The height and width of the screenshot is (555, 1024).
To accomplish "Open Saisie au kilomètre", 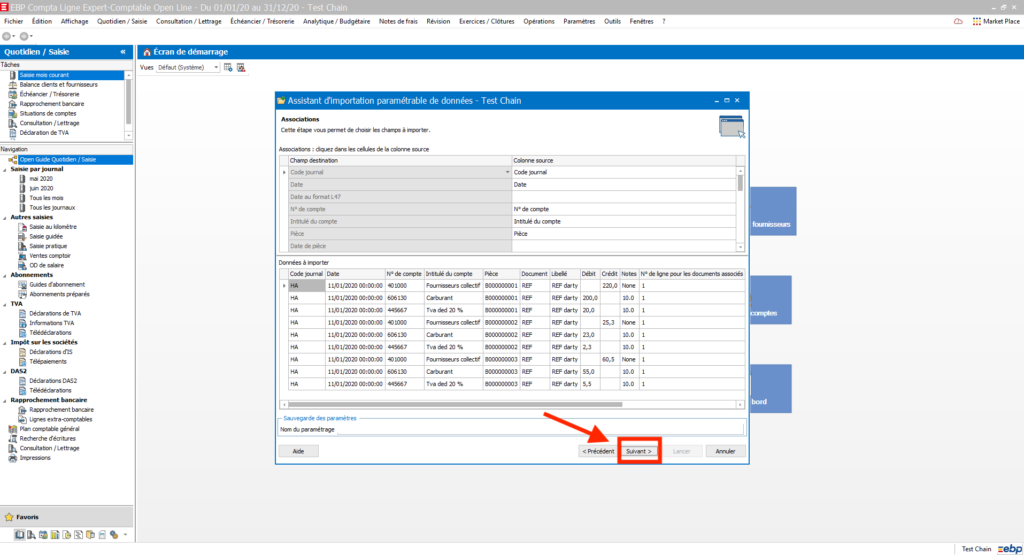I will tap(52, 227).
